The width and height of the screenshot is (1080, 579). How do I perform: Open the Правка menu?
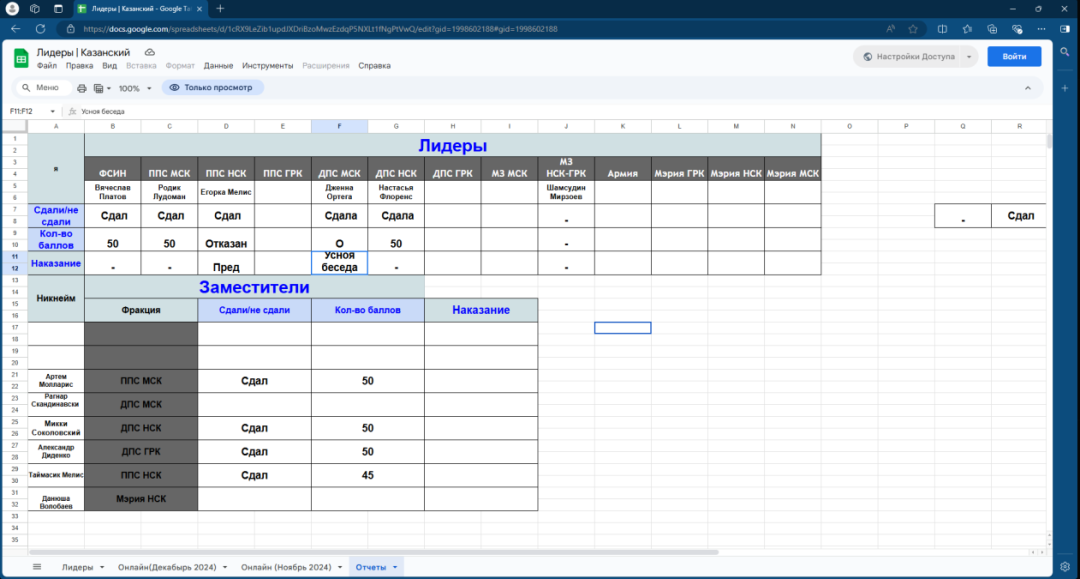[x=79, y=66]
